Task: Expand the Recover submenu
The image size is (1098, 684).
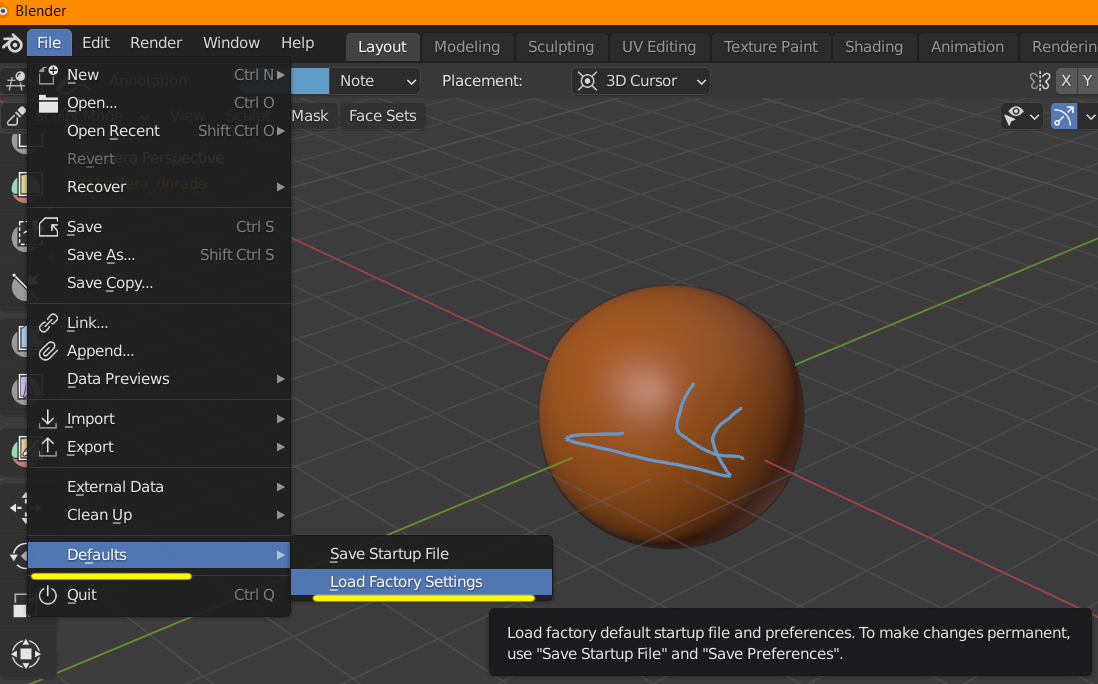Action: click(x=160, y=187)
